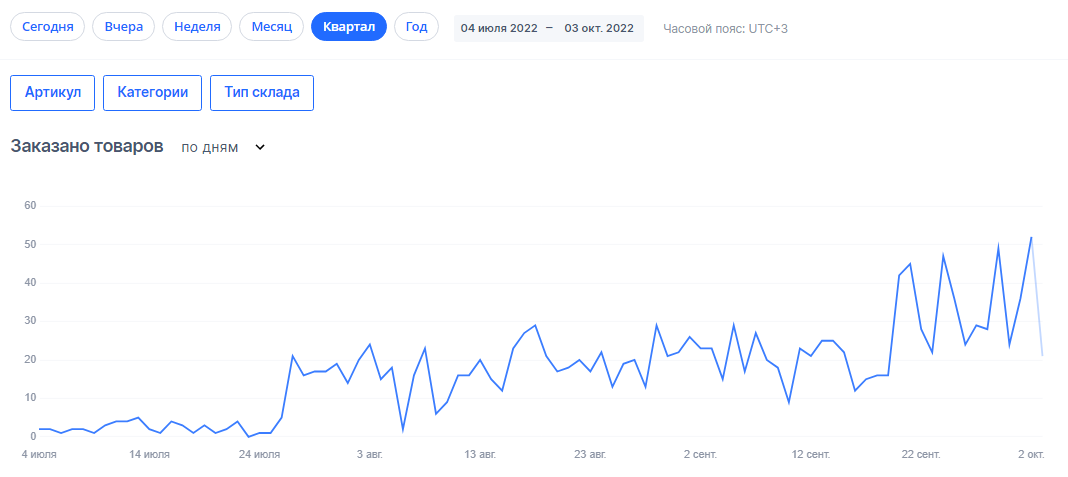Click the active "Квартал" period tab
Image resolution: width=1068 pixels, height=477 pixels.
[x=349, y=27]
